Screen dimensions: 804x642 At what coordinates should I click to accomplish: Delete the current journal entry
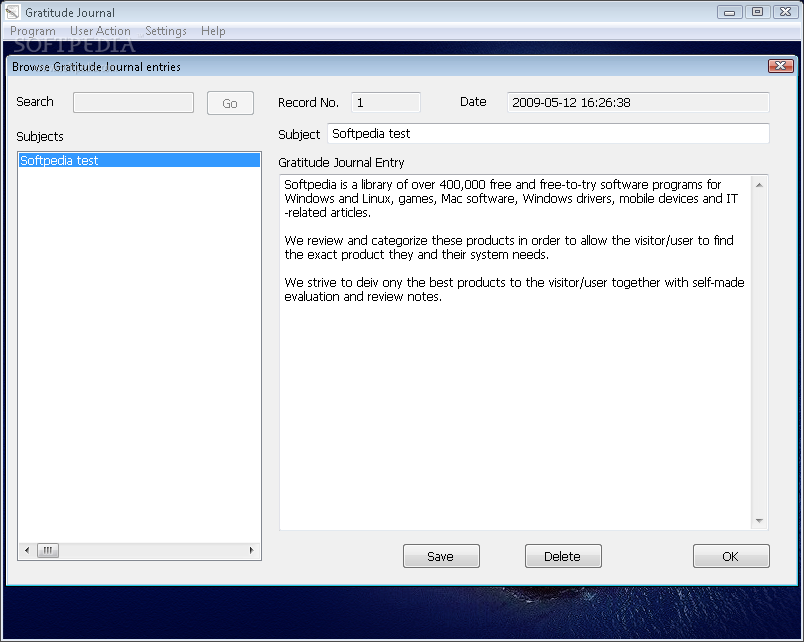(x=563, y=556)
